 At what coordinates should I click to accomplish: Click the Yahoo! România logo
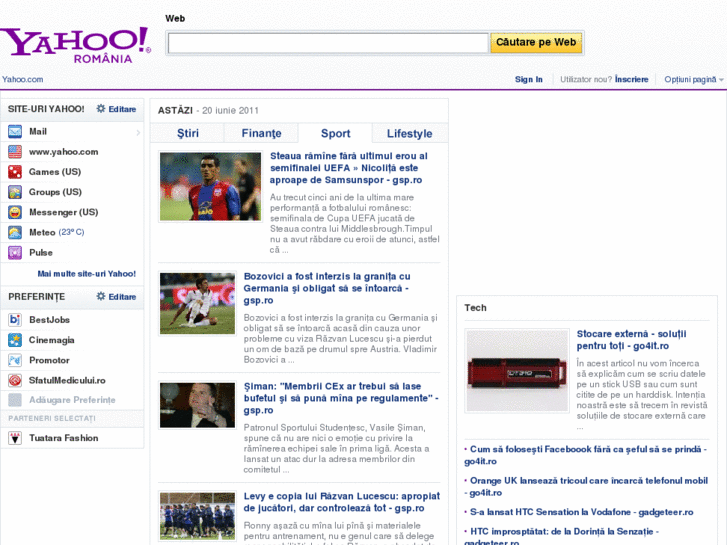[x=75, y=45]
